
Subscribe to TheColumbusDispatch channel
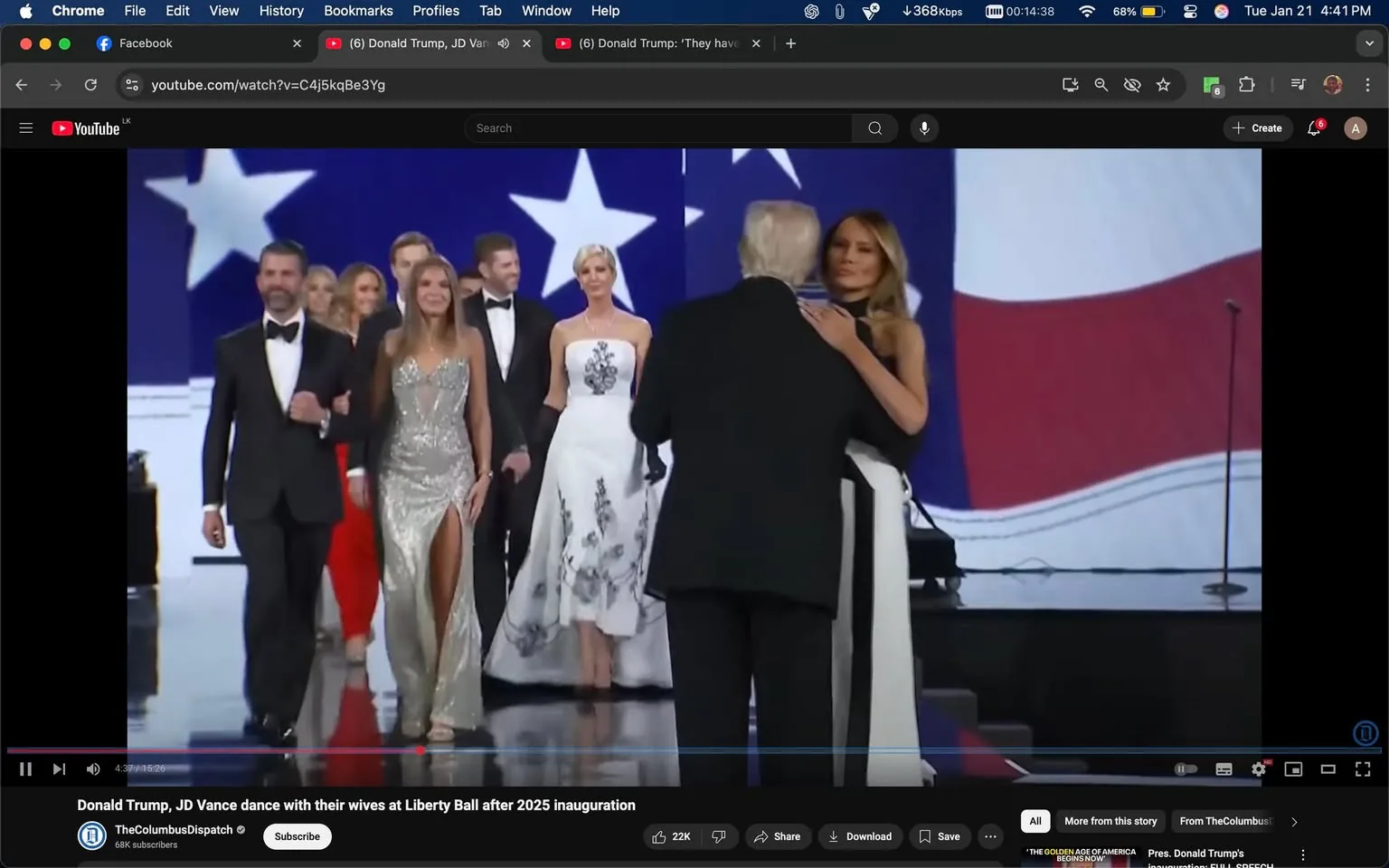coord(297,836)
